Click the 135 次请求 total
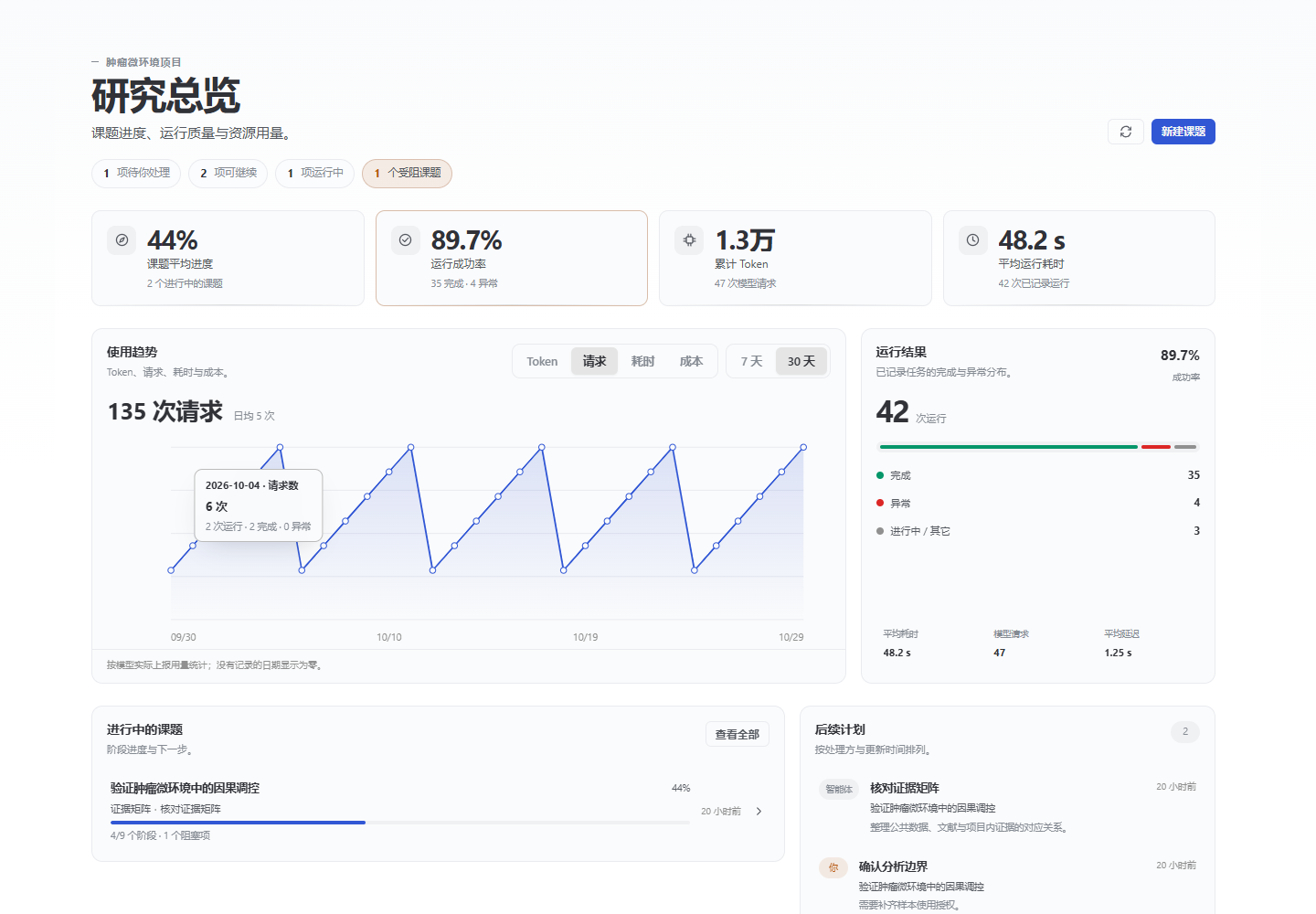Viewport: 1316px width, 914px height. (x=165, y=412)
